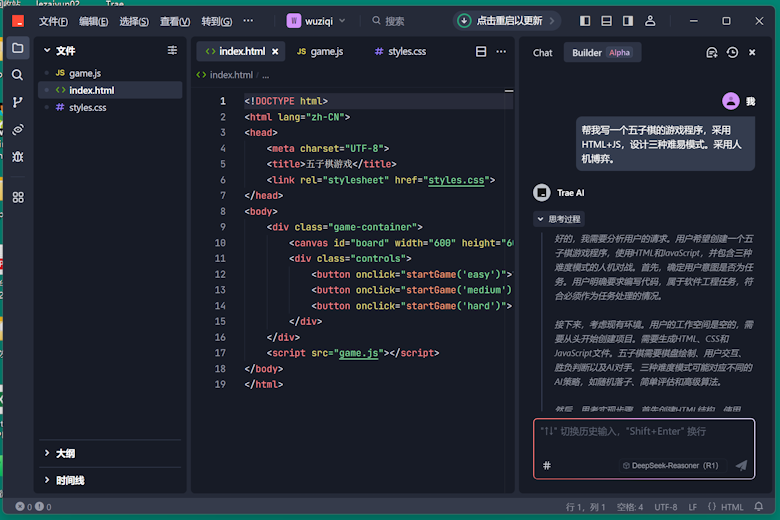Screen dimensions: 780x520
Task: Open the 编辑 menu
Action: (x=94, y=21)
